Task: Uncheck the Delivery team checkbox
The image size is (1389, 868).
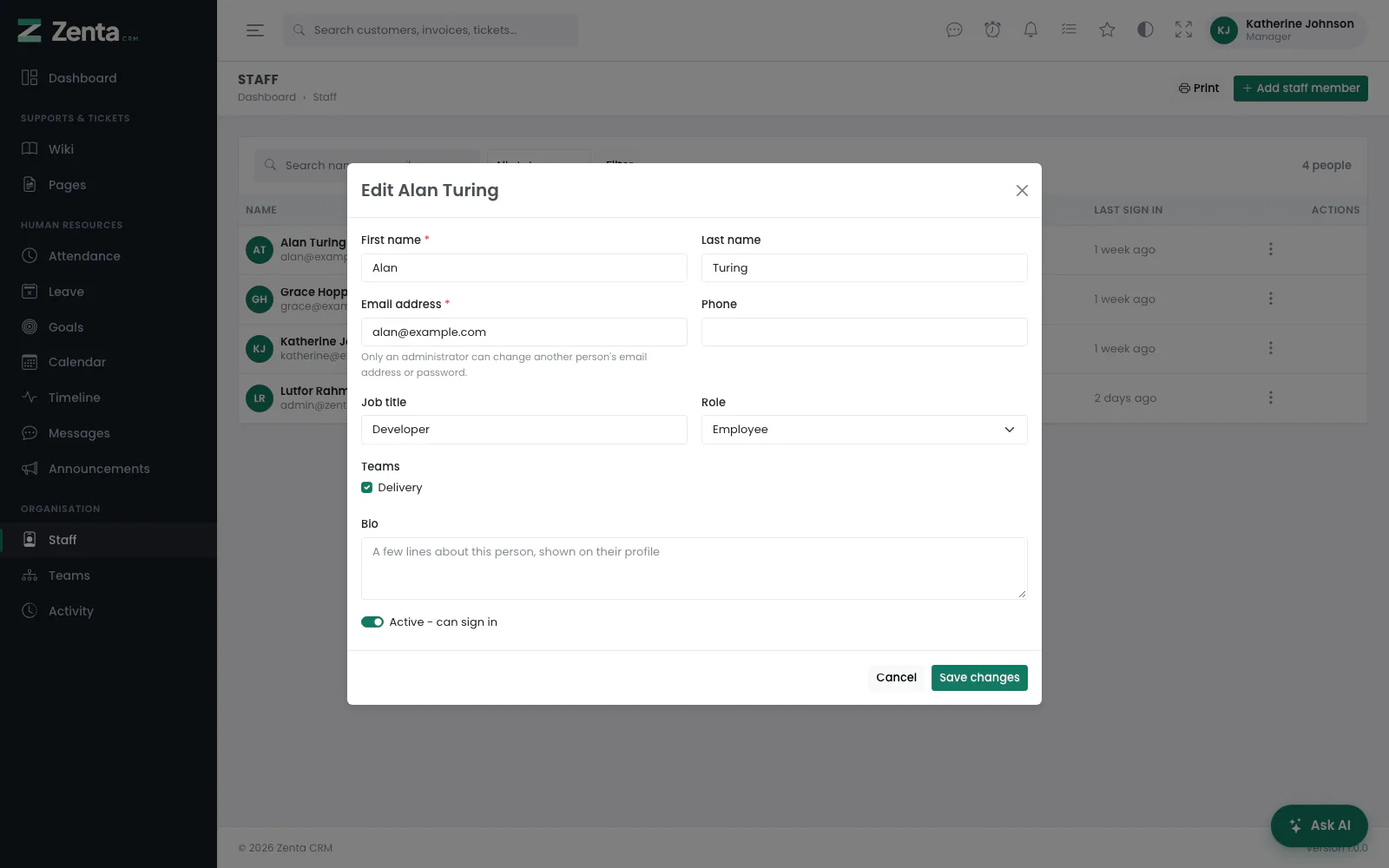Action: coord(367,488)
